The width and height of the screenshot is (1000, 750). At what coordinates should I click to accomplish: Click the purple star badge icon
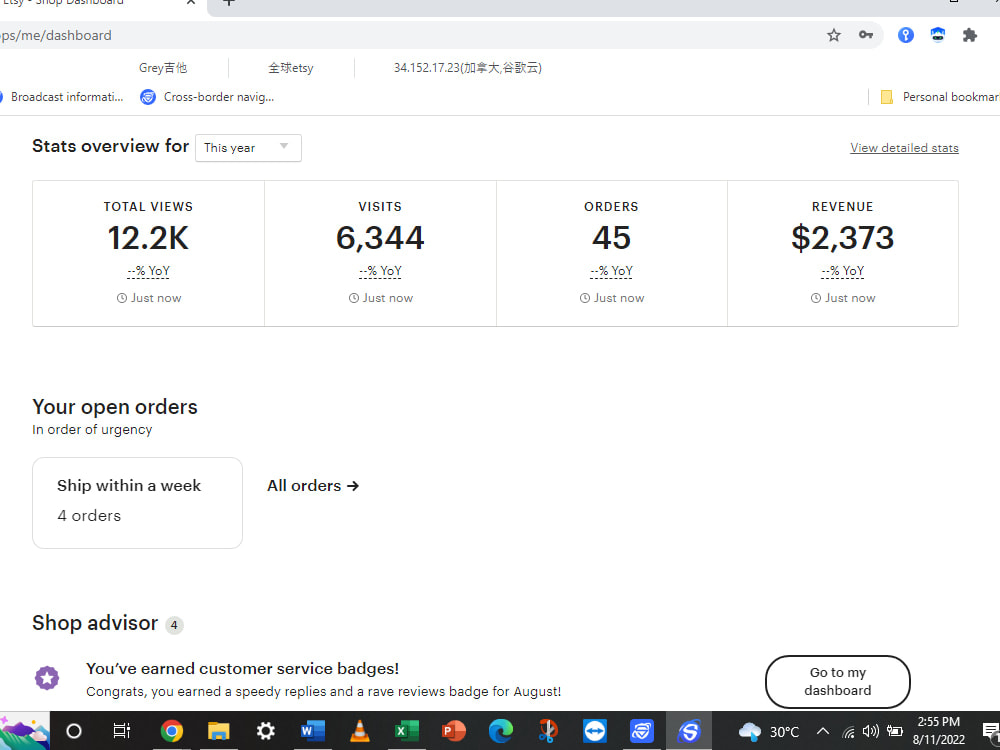pyautogui.click(x=47, y=677)
